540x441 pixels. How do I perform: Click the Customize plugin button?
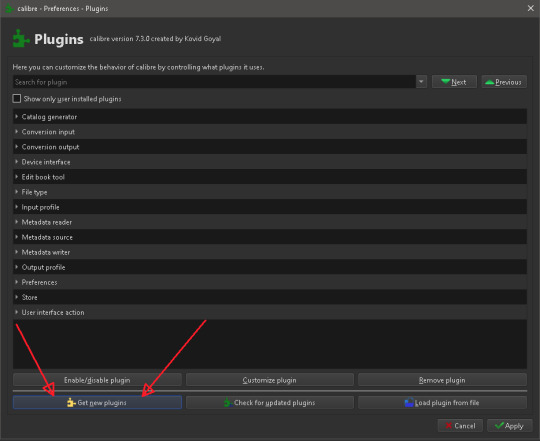(x=270, y=380)
